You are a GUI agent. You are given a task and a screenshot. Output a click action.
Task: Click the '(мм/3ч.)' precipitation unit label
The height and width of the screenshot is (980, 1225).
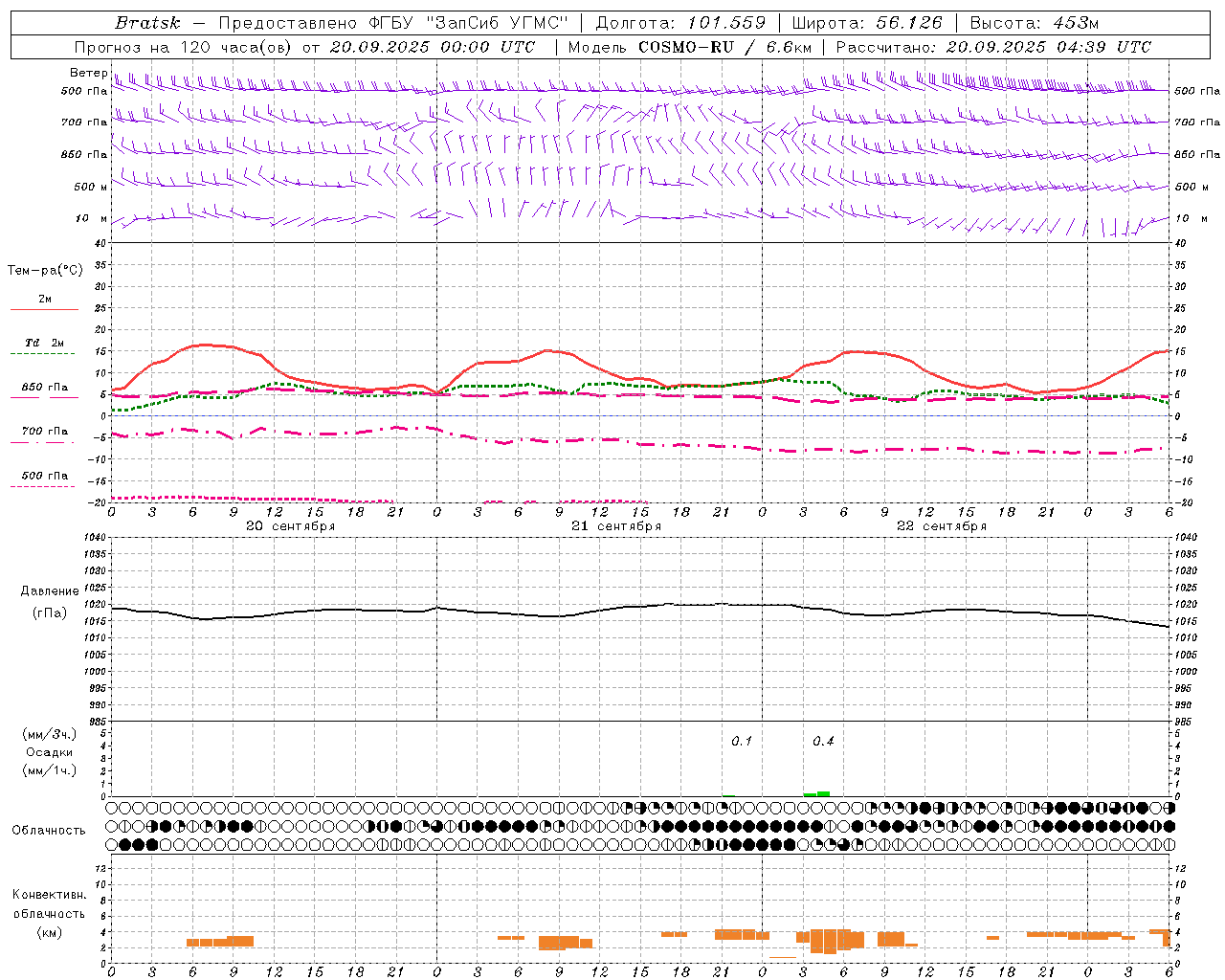(50, 734)
